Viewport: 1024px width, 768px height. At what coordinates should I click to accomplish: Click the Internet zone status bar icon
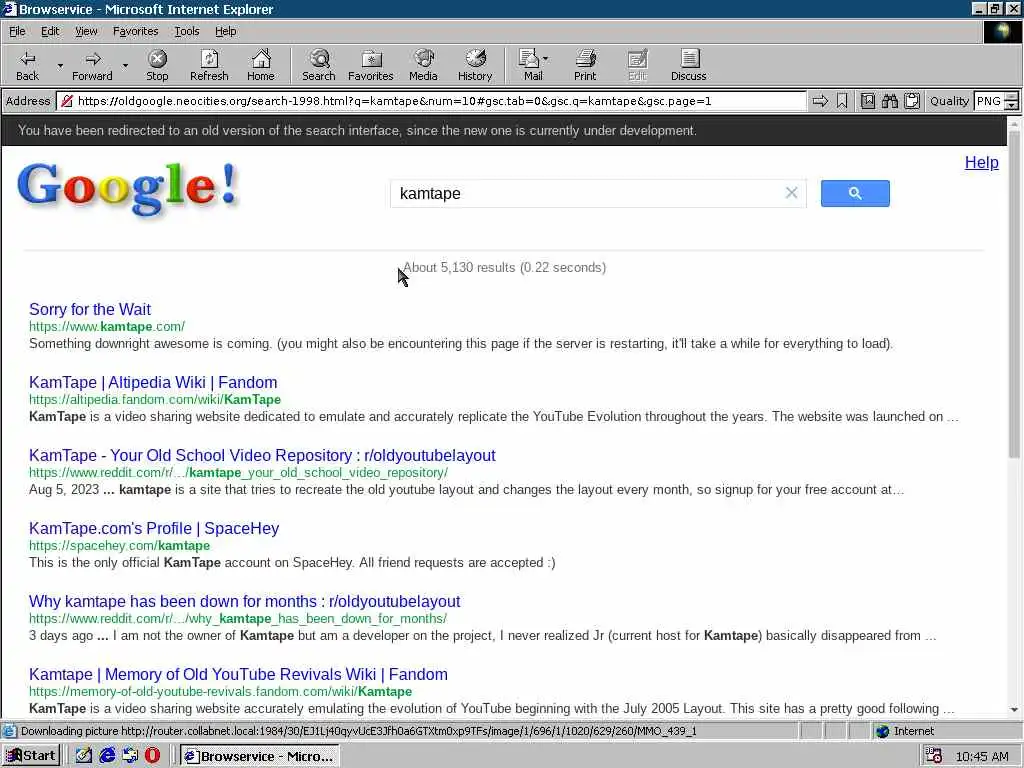[883, 731]
